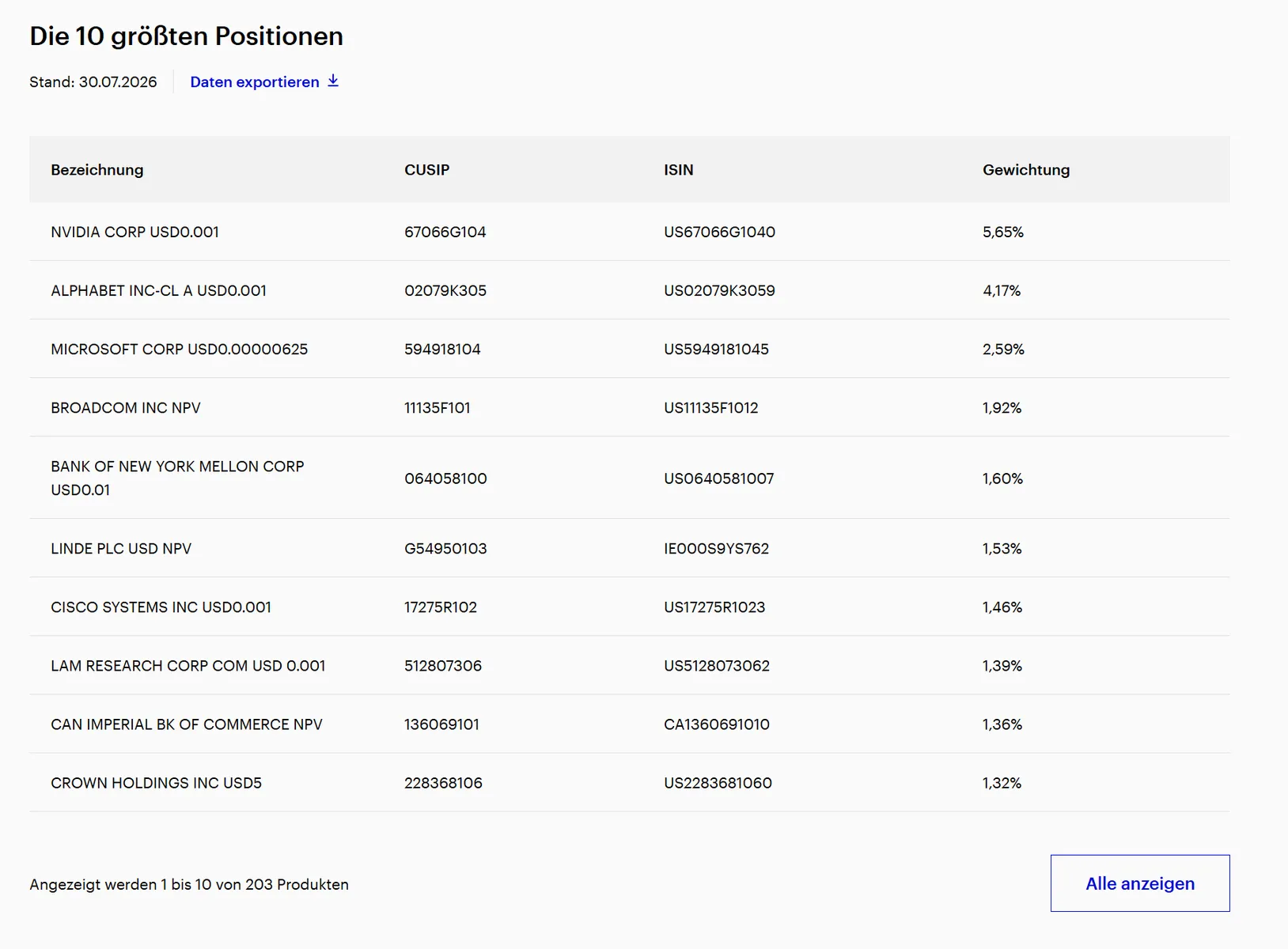Image resolution: width=1288 pixels, height=949 pixels.
Task: Click the Stand: 30.07.2026 date text
Action: point(93,81)
